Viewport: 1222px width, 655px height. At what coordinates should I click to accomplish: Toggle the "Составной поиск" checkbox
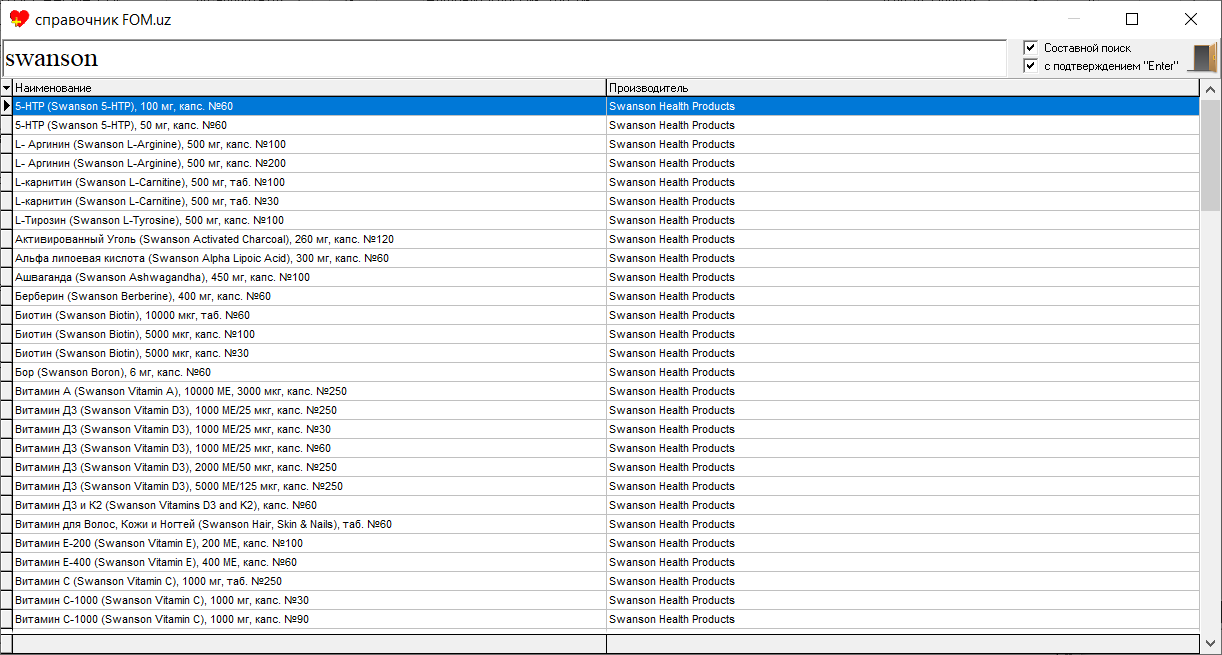pos(1030,48)
